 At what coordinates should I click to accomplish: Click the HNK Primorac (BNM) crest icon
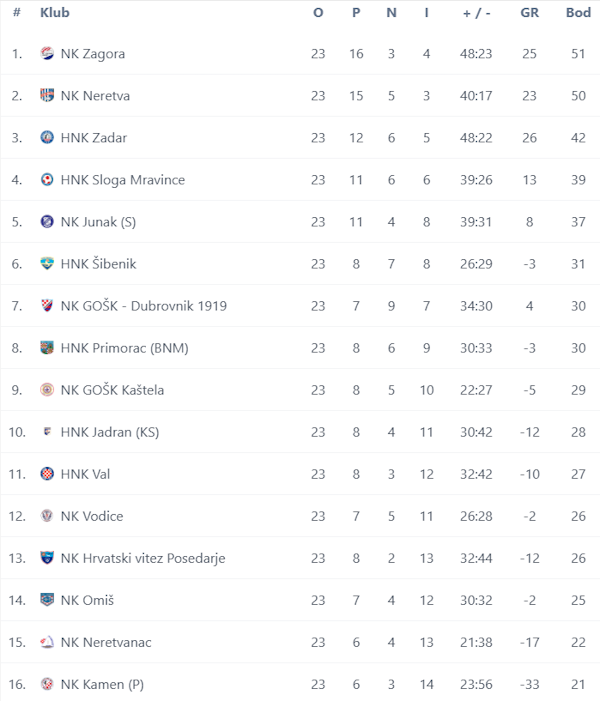click(x=47, y=347)
